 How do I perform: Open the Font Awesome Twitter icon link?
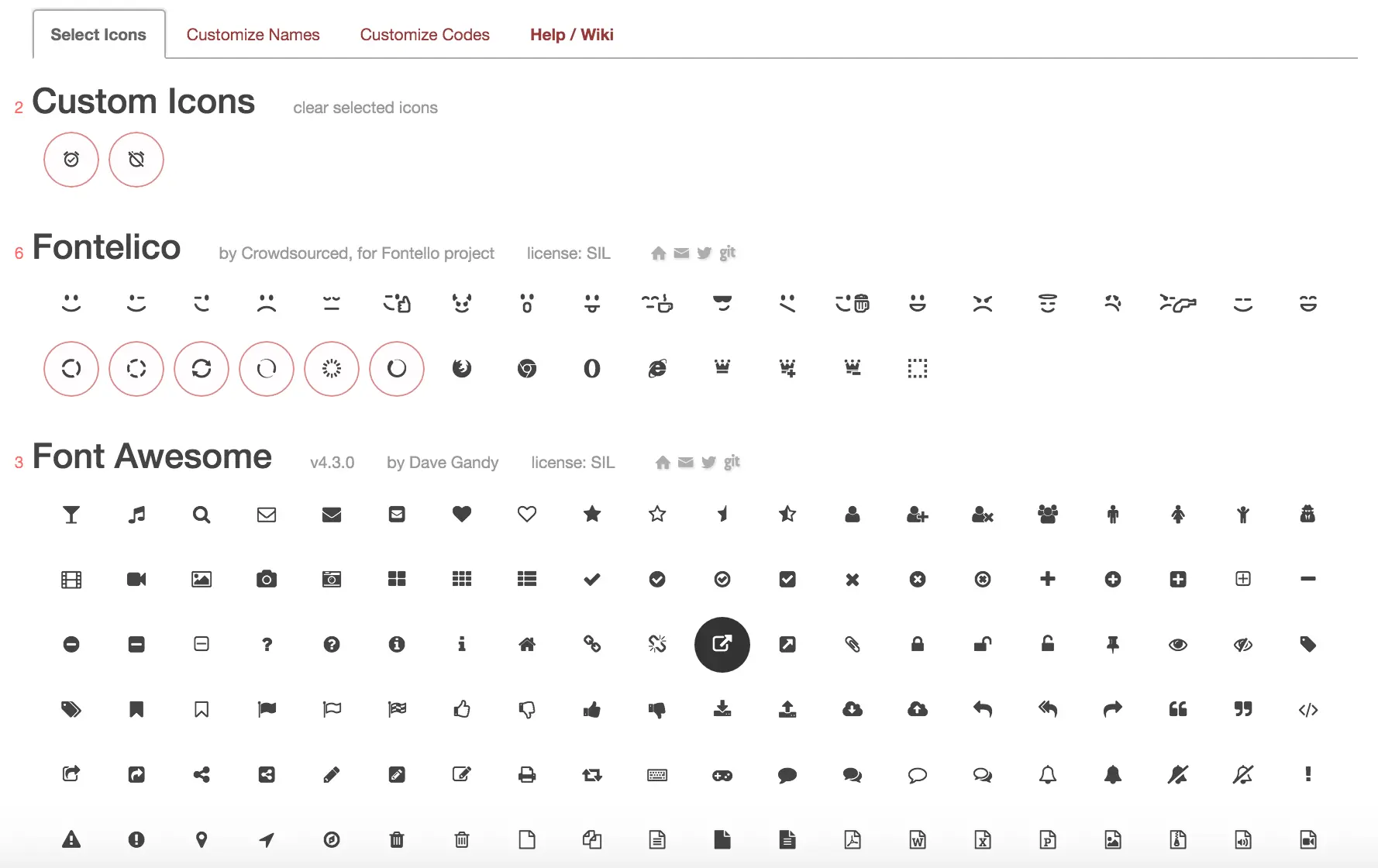pyautogui.click(x=708, y=463)
